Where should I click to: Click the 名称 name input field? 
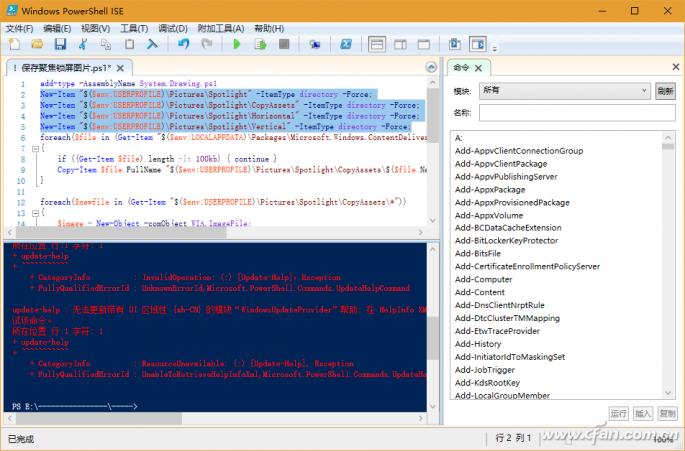click(578, 113)
